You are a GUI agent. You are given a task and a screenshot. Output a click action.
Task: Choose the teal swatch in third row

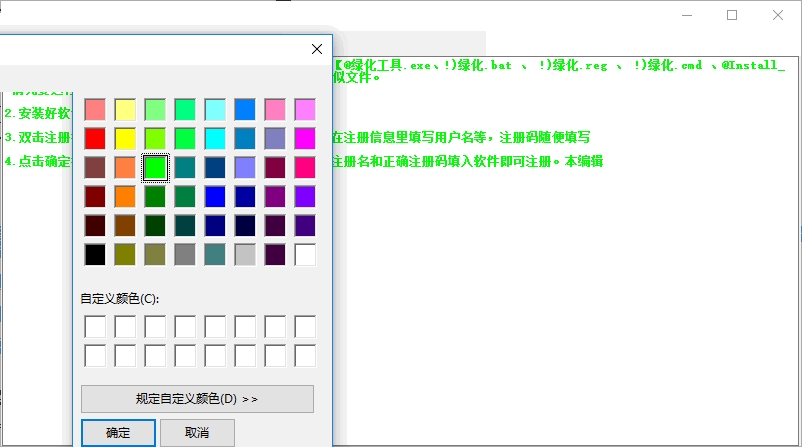[x=185, y=167]
